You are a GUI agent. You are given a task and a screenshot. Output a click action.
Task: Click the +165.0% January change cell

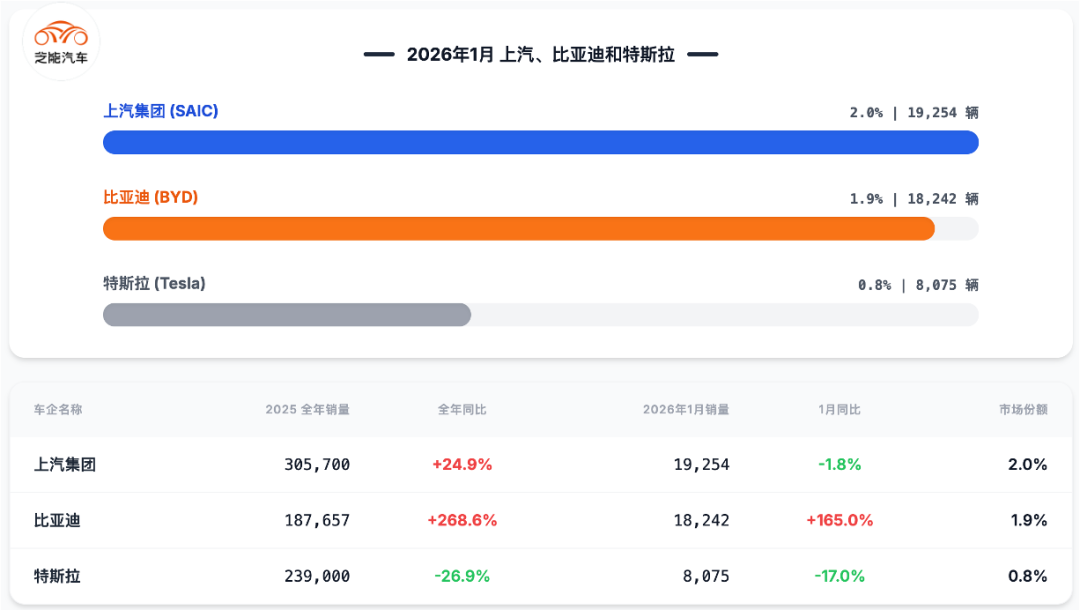(840, 520)
